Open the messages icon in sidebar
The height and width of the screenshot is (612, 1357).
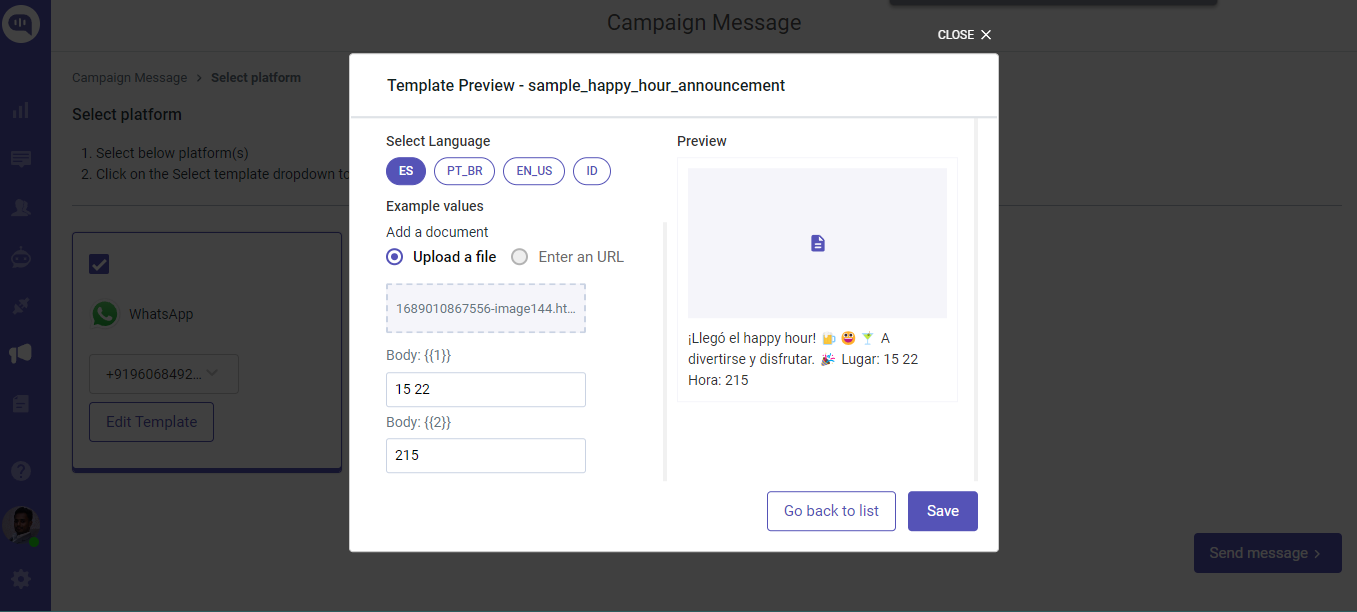[21, 159]
